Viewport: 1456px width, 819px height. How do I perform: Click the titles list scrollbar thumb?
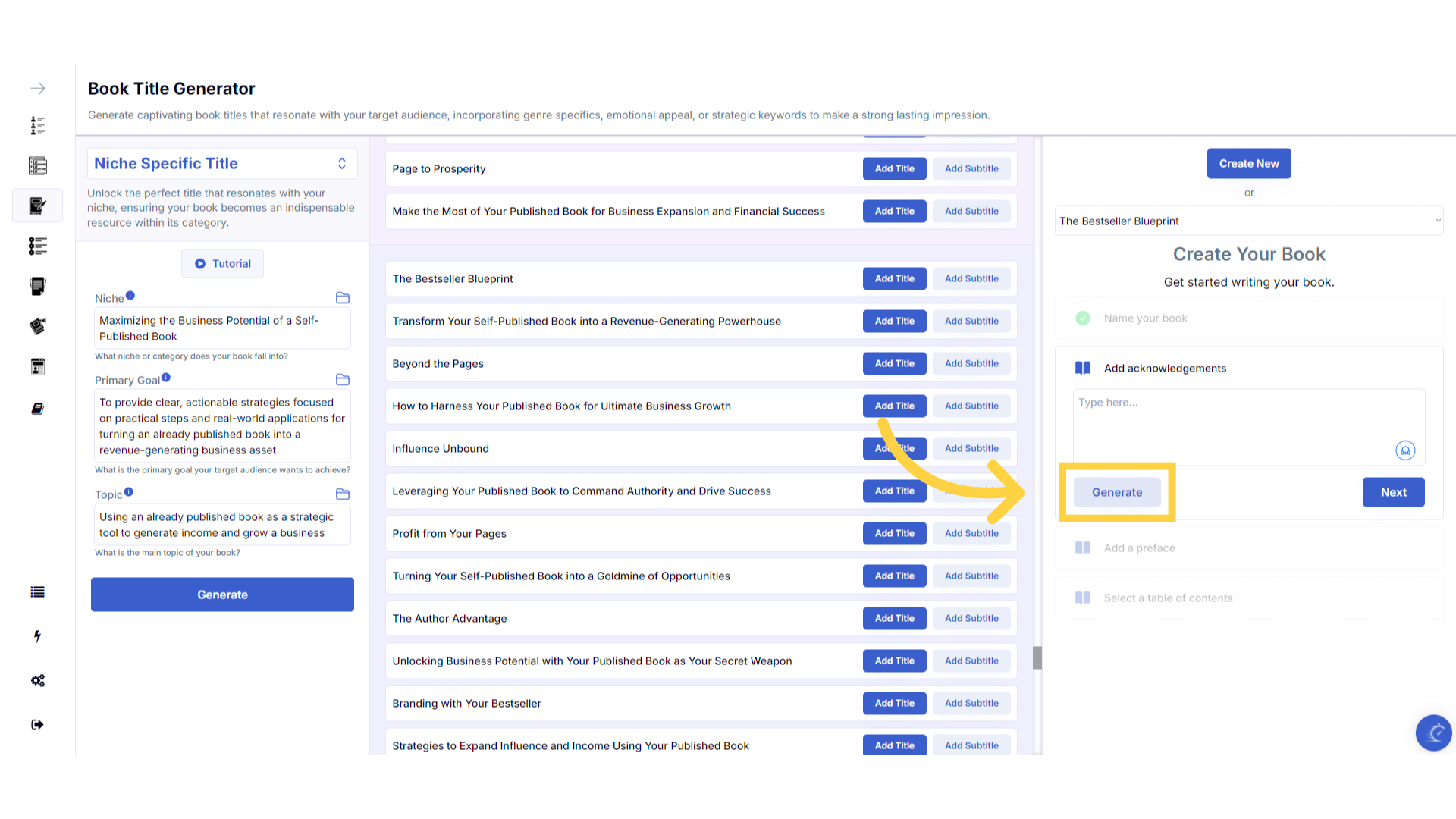coord(1037,657)
